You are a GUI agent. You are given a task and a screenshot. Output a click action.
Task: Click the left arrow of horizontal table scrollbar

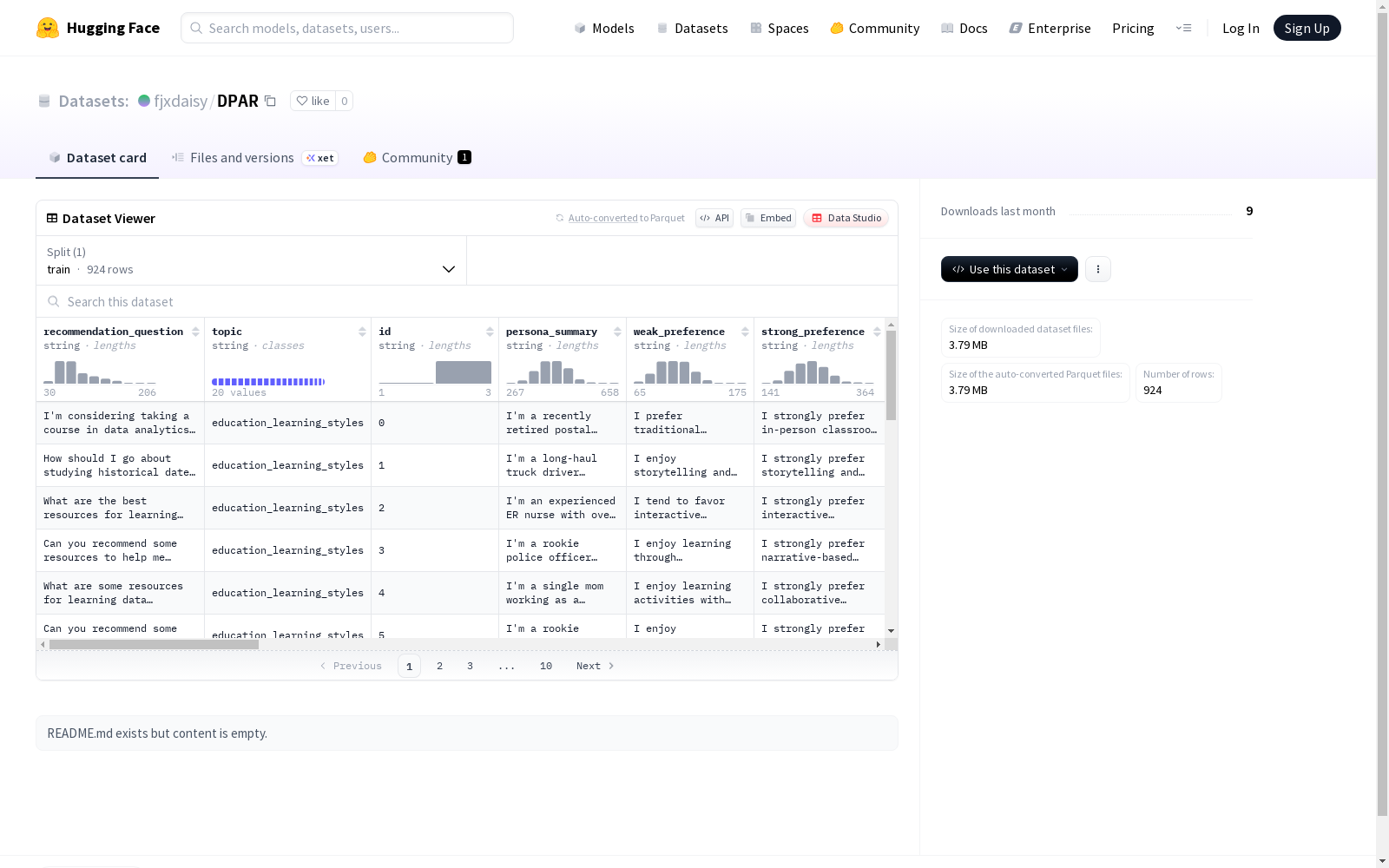pos(43,644)
